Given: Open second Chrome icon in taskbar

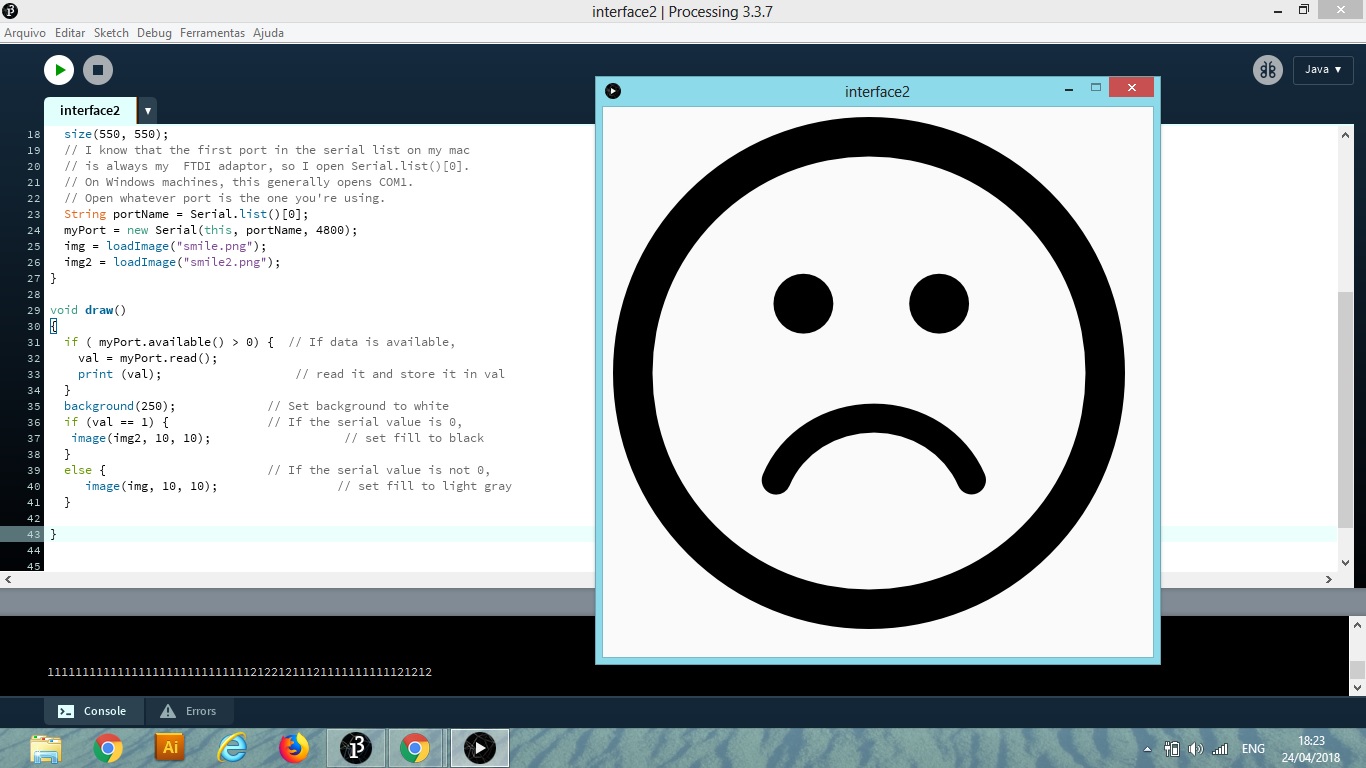Looking at the screenshot, I should point(414,748).
